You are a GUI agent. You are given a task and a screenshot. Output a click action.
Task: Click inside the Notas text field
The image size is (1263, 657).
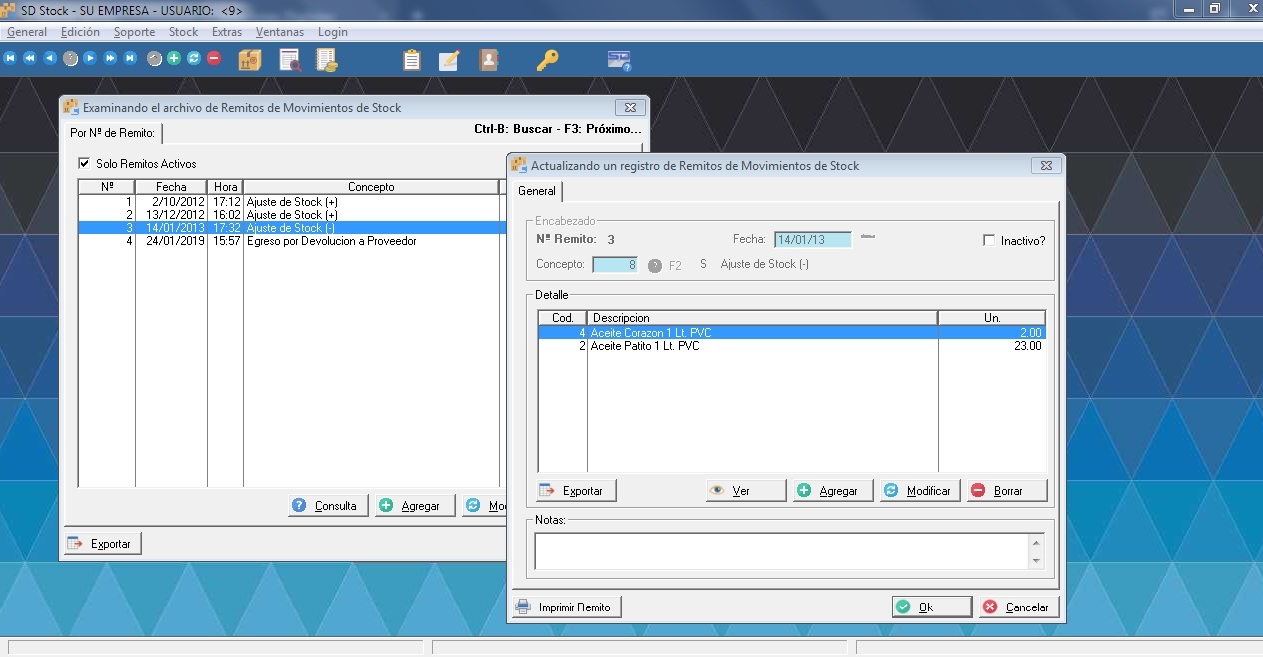(782, 551)
